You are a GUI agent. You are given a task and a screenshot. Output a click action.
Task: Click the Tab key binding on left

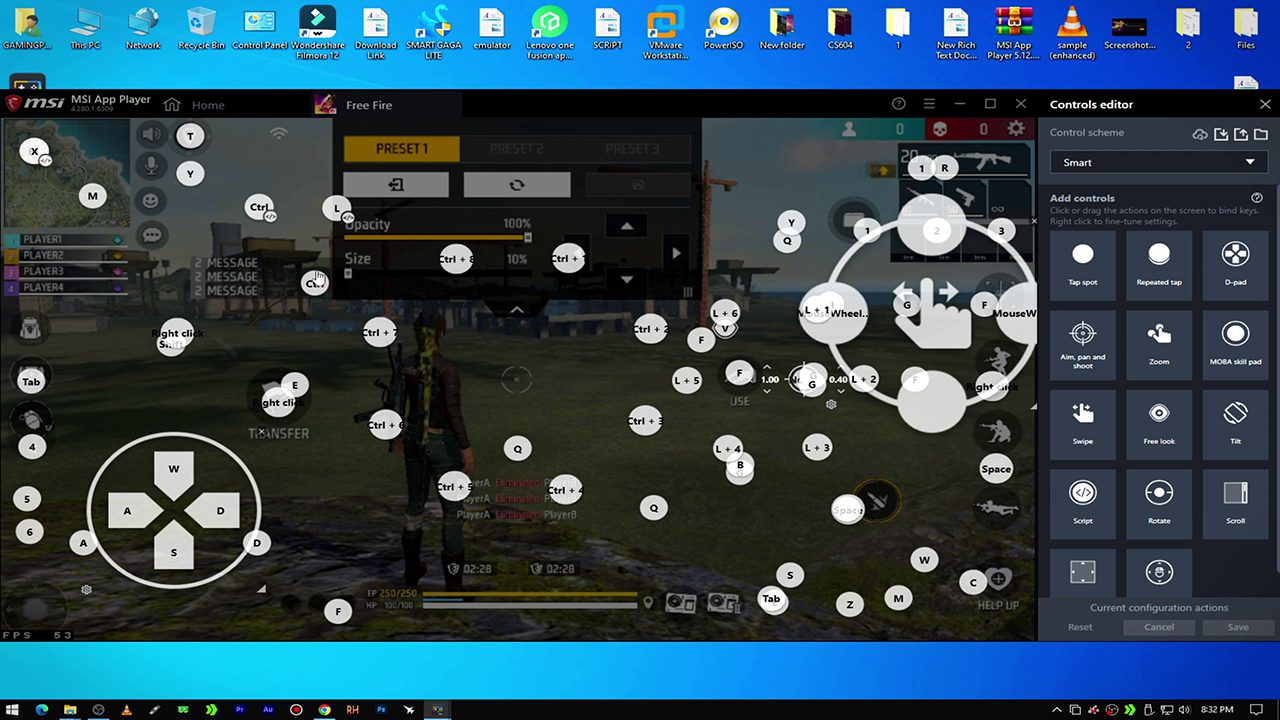click(x=31, y=382)
